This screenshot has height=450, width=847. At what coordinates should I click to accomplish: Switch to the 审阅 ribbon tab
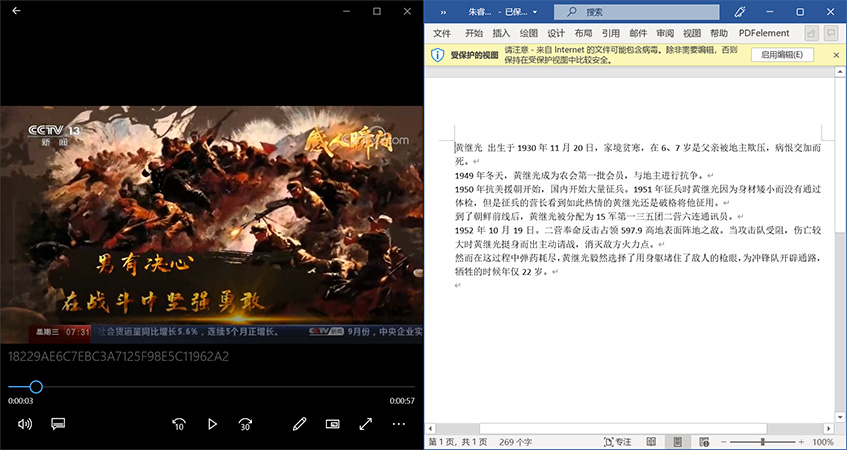point(665,33)
